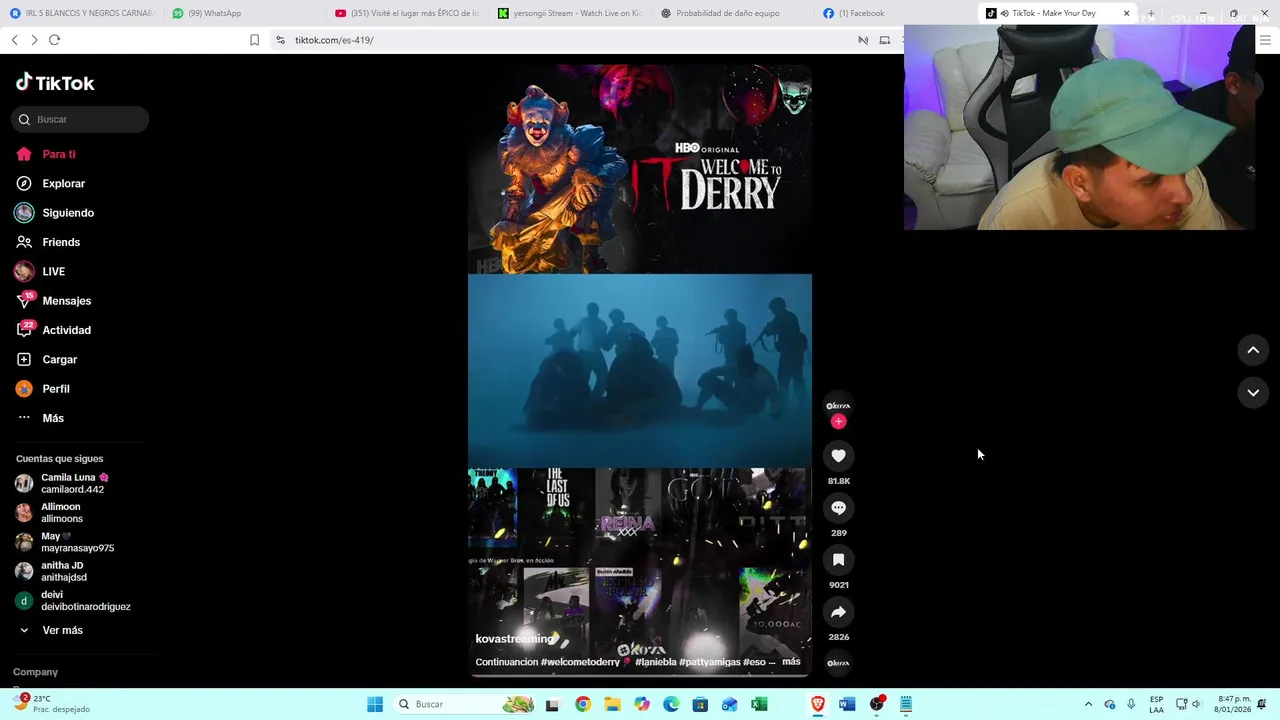Open the creator avatar above follow button
The width and height of the screenshot is (1280, 720).
[x=838, y=405]
